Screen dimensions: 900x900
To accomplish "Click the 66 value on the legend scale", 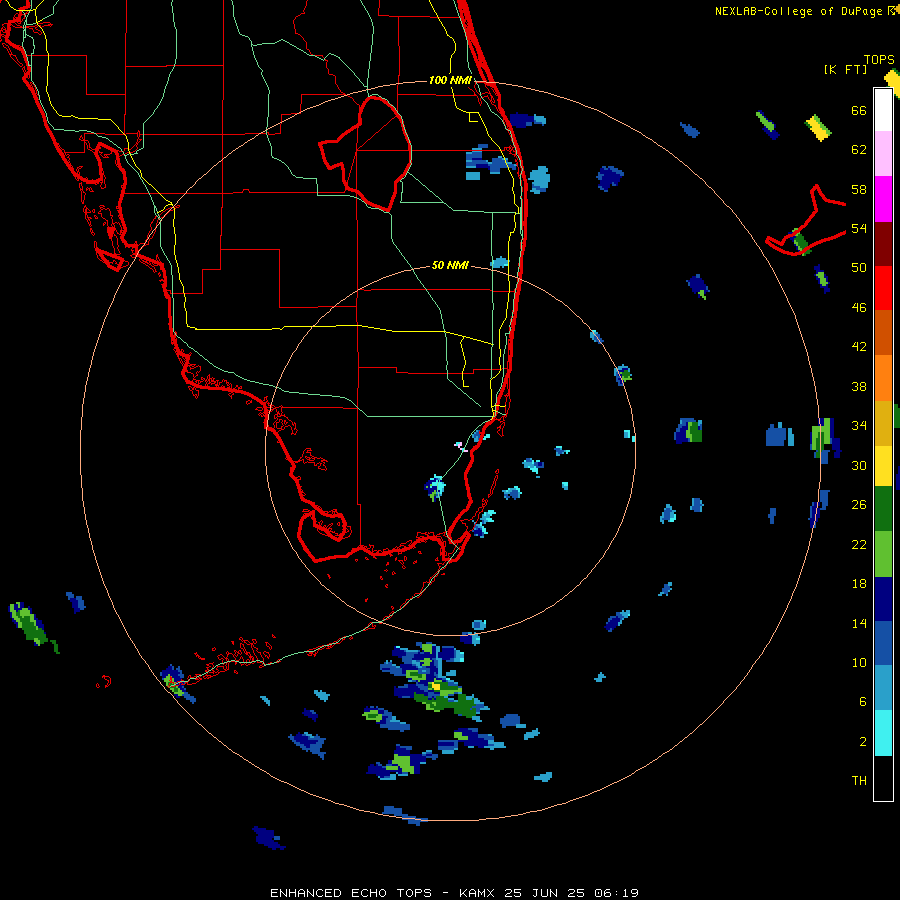I will pos(859,111).
